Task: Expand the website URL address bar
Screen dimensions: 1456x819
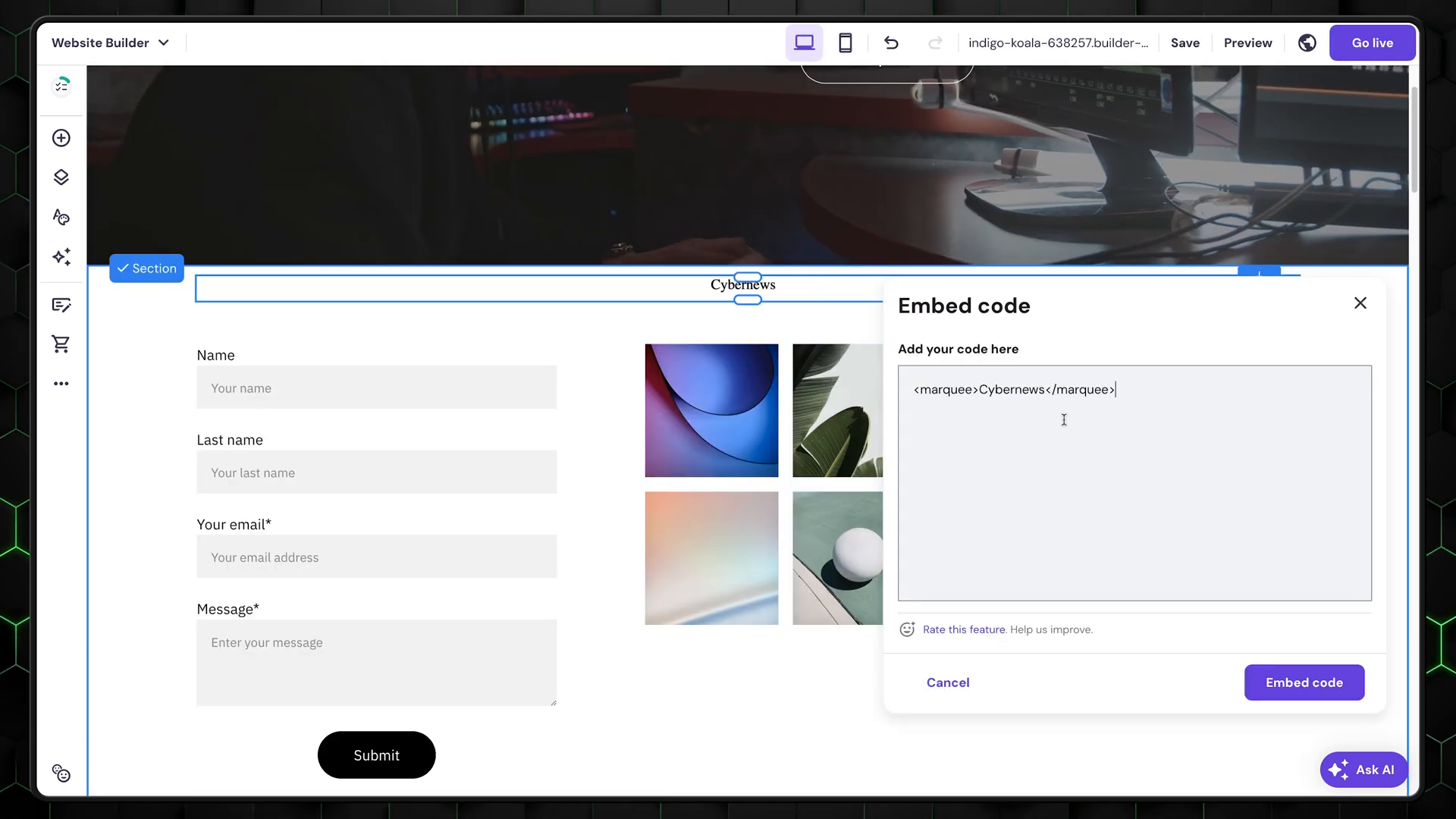Action: coord(1059,42)
